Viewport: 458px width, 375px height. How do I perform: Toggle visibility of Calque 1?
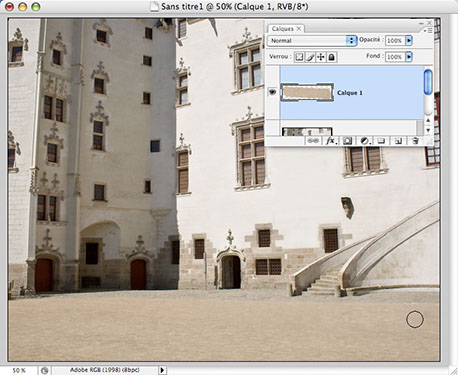click(272, 92)
